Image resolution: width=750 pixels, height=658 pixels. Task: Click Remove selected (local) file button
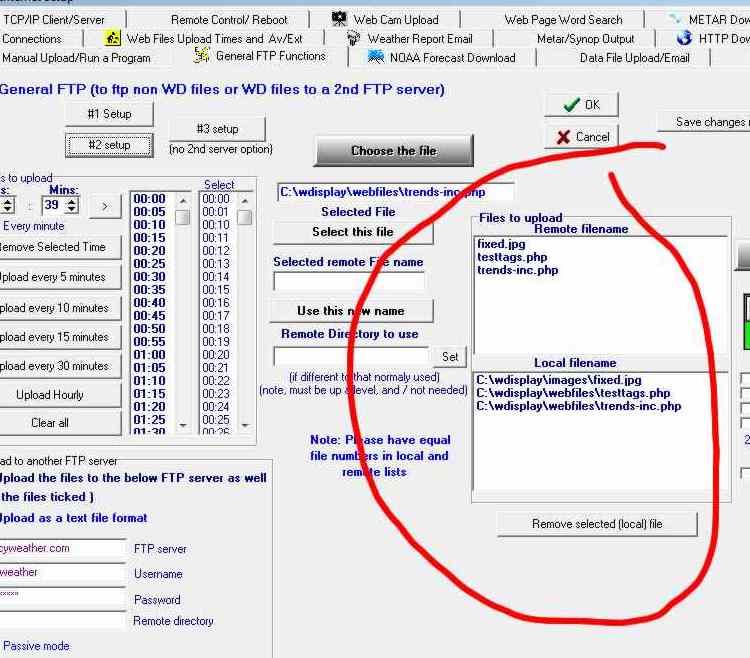pos(597,524)
